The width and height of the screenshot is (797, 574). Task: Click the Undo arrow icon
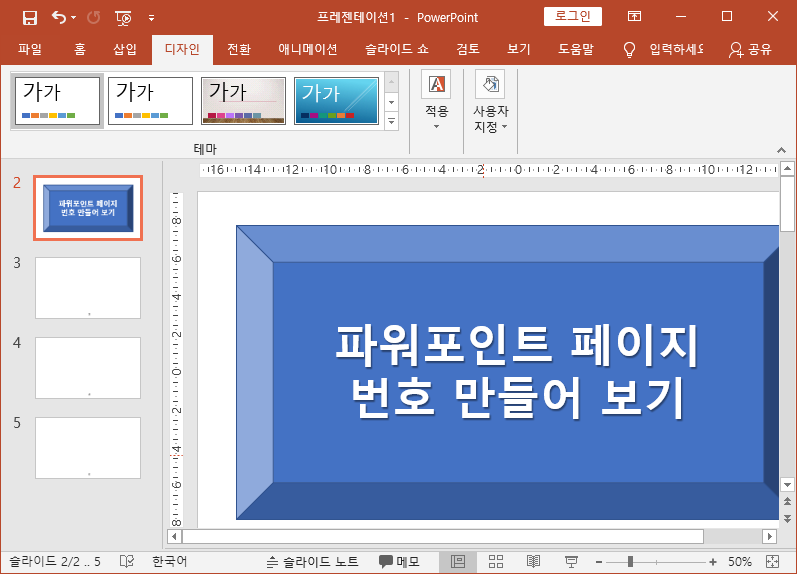(x=59, y=18)
